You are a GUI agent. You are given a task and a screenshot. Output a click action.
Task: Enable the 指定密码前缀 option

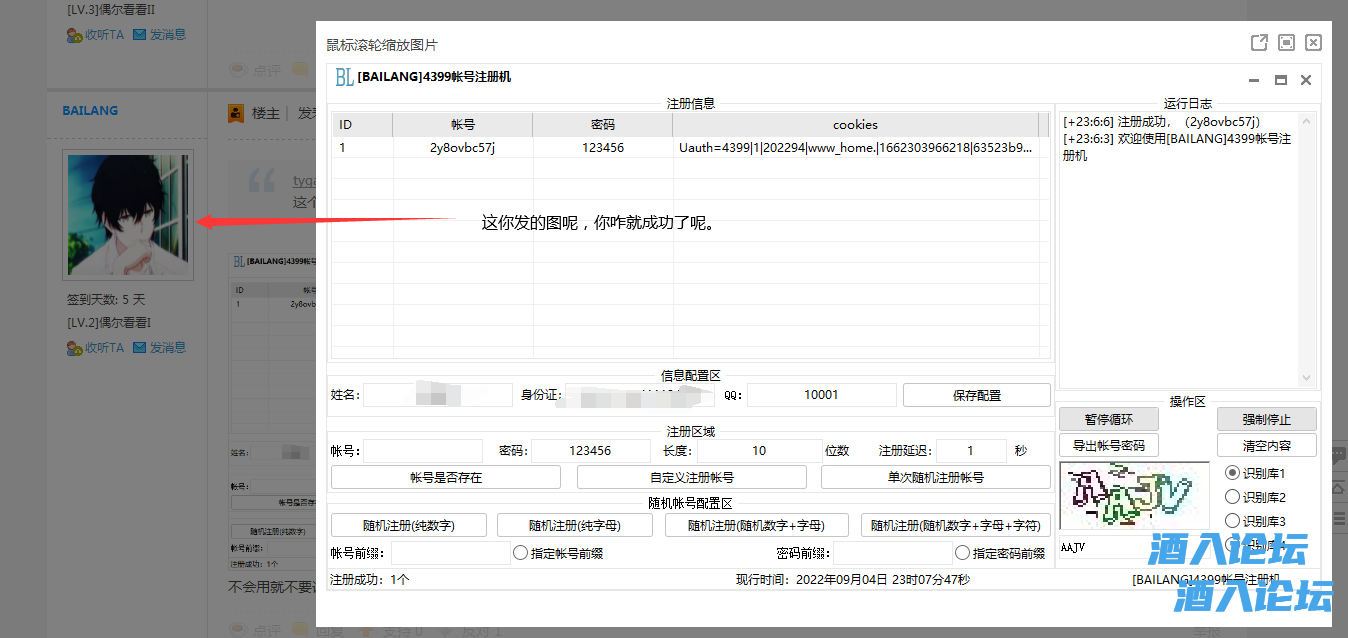tap(960, 550)
